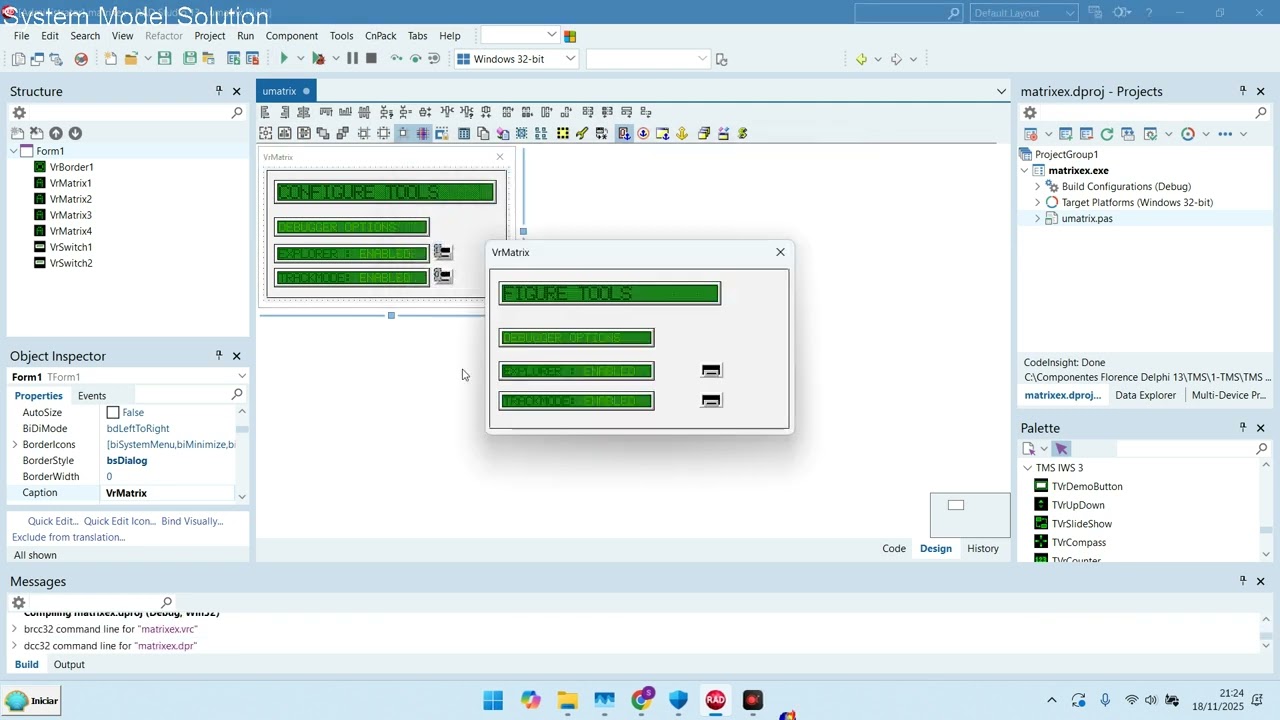Move up in Structure with up arrow

click(56, 133)
